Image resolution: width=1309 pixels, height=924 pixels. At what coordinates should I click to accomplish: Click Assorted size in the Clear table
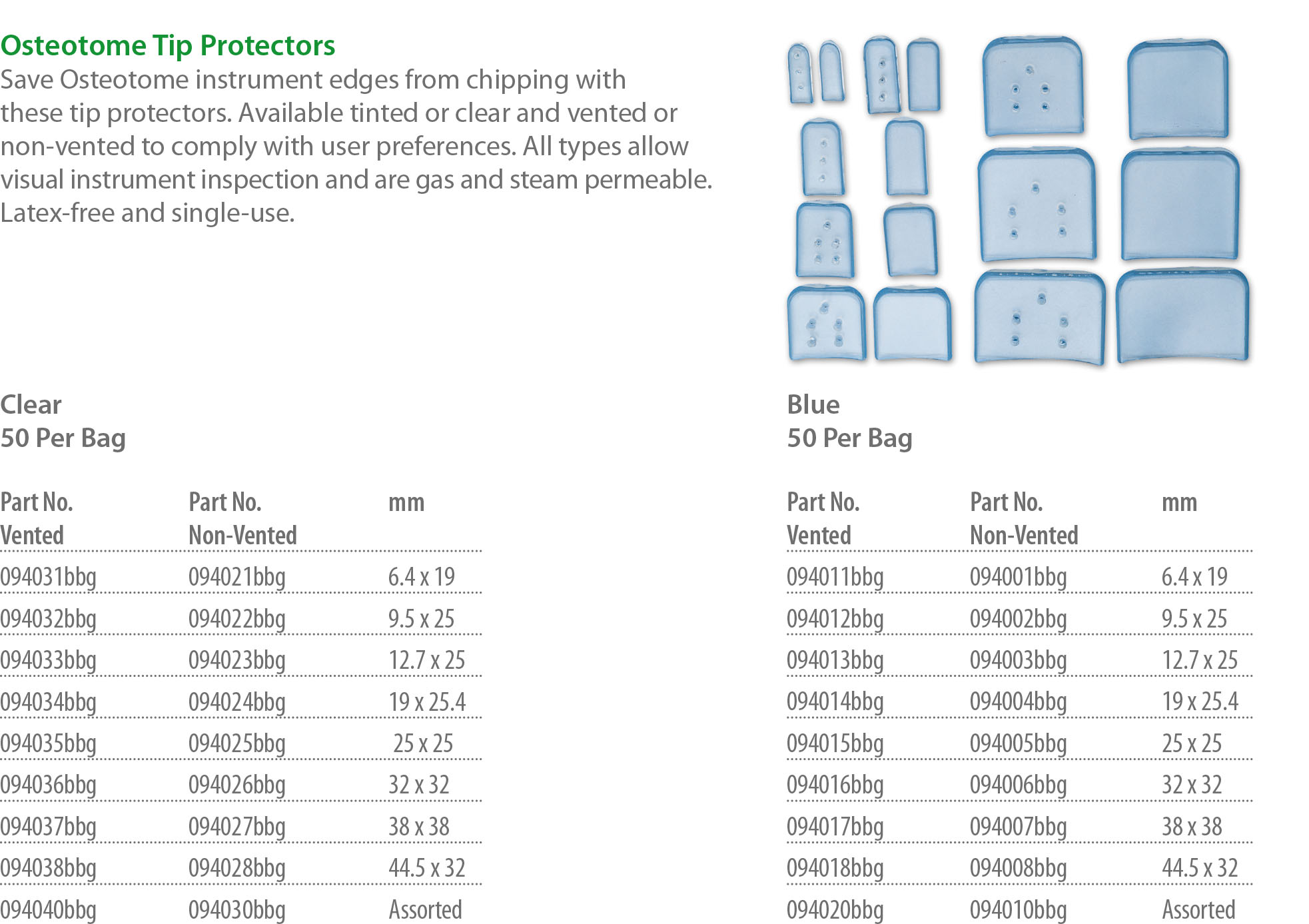(x=425, y=909)
